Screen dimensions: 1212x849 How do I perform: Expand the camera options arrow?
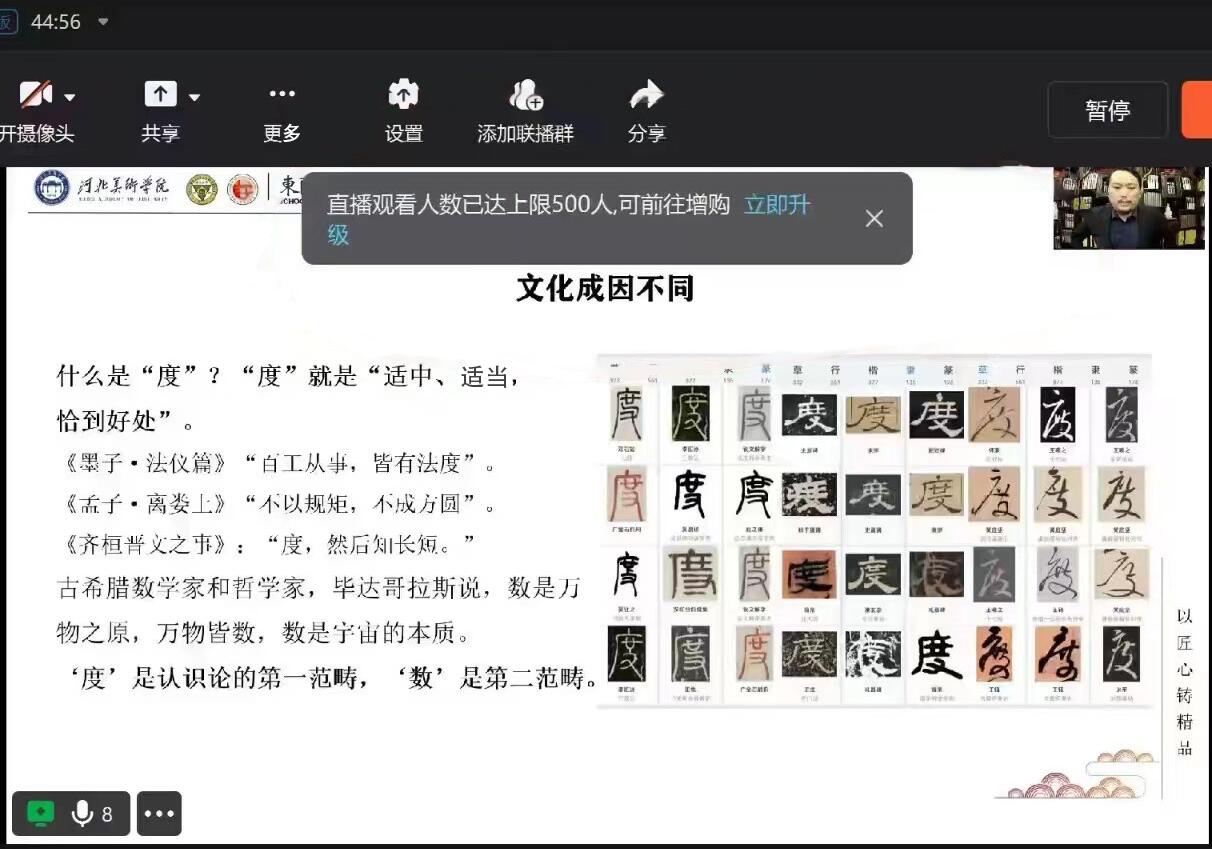[x=70, y=97]
